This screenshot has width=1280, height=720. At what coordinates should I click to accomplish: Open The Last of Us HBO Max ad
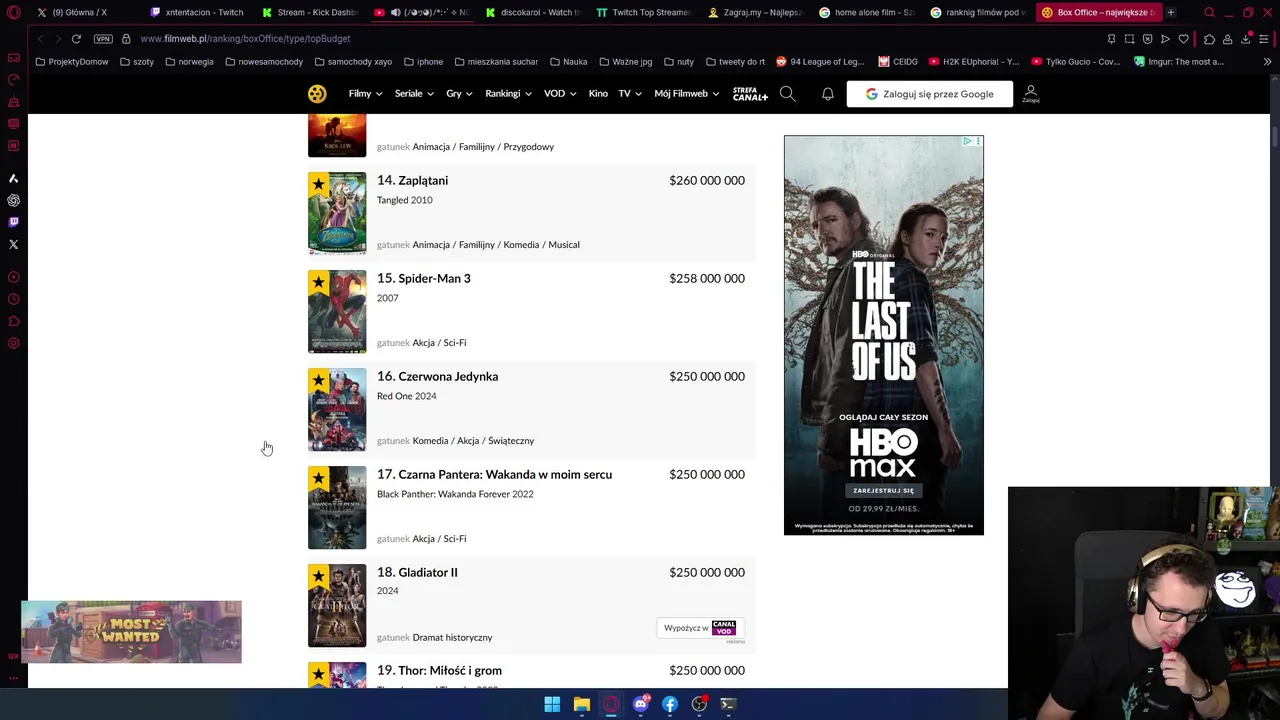(x=884, y=335)
